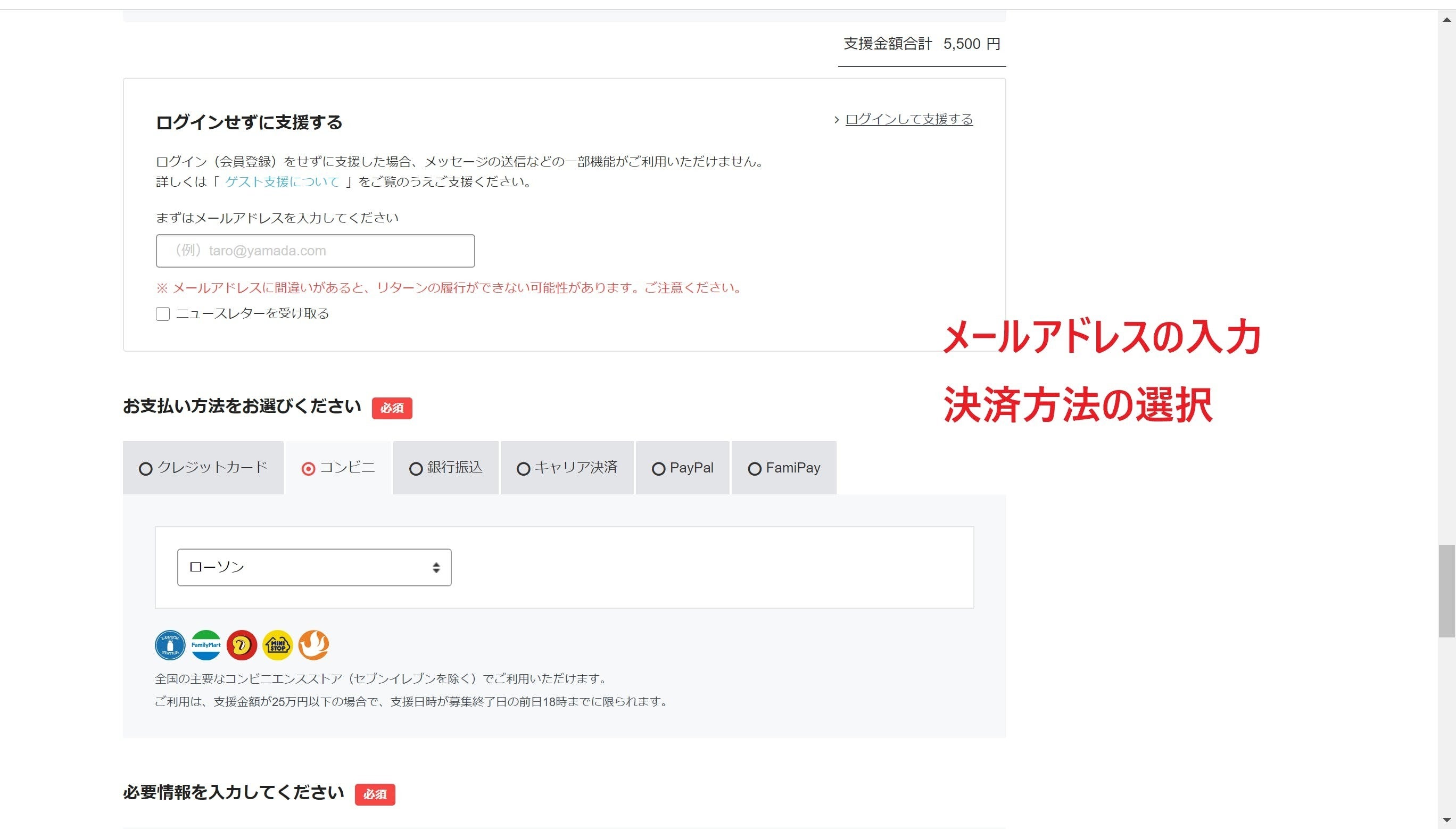Click the chevron before ログインして支援する

836,120
